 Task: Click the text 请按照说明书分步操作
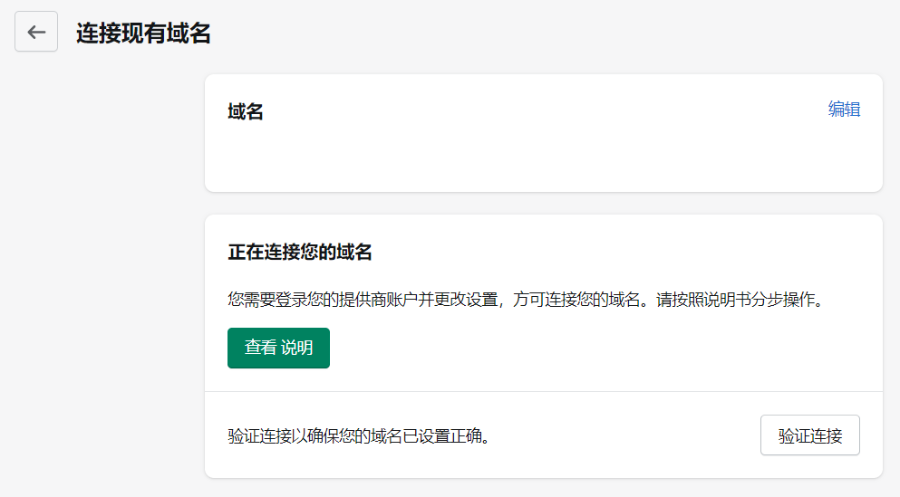click(x=740, y=300)
